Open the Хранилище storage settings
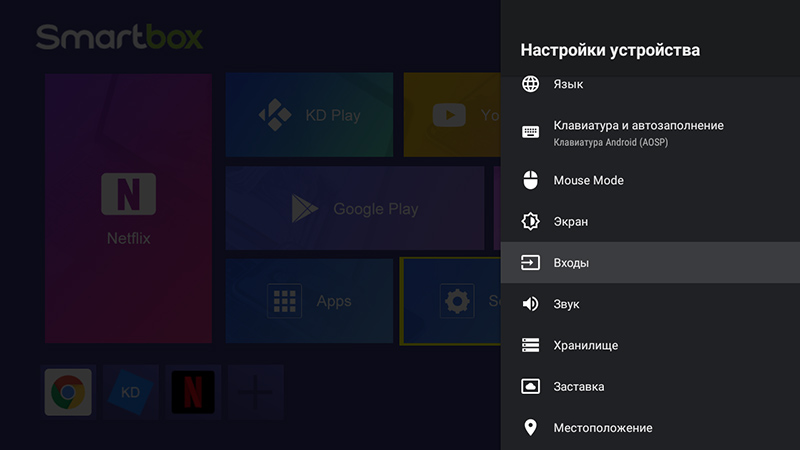Viewport: 800px width, 450px height. [x=650, y=345]
